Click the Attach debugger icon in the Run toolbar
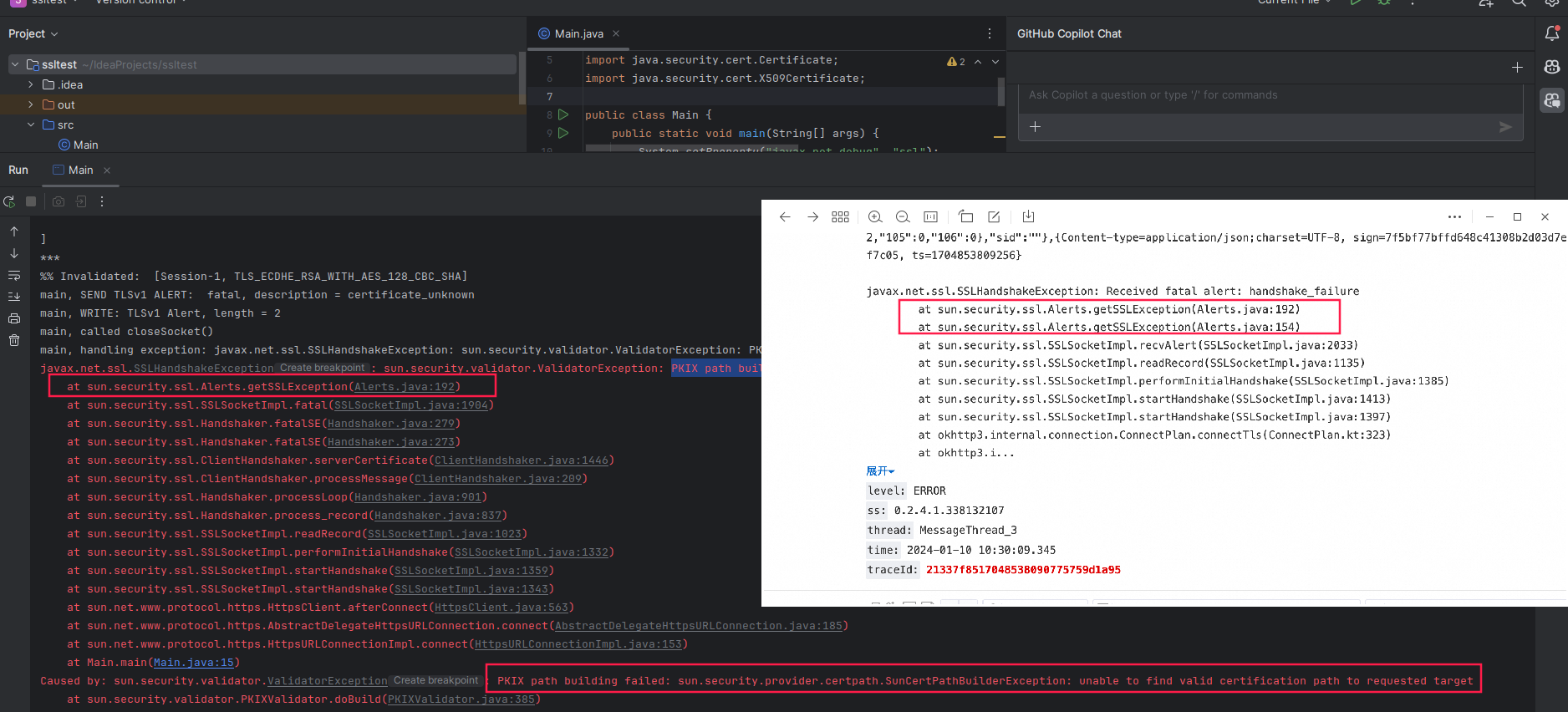 coord(80,201)
